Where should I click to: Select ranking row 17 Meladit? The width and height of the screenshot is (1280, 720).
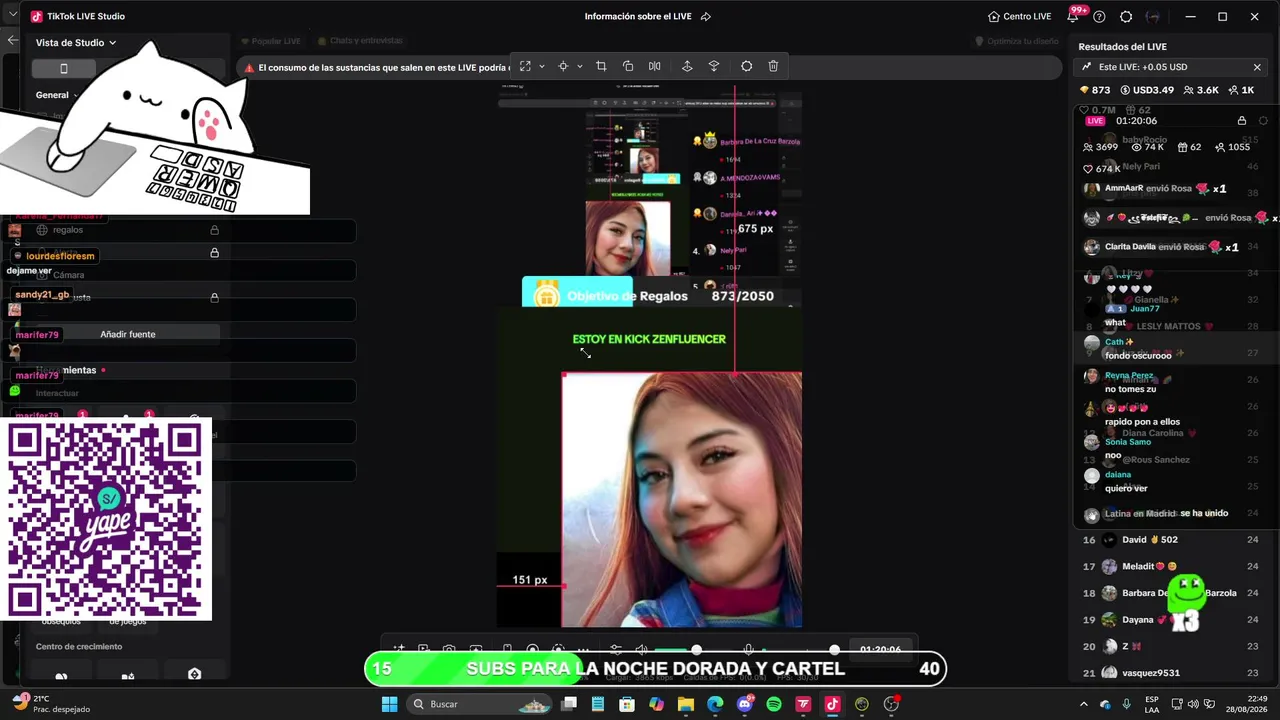1171,566
